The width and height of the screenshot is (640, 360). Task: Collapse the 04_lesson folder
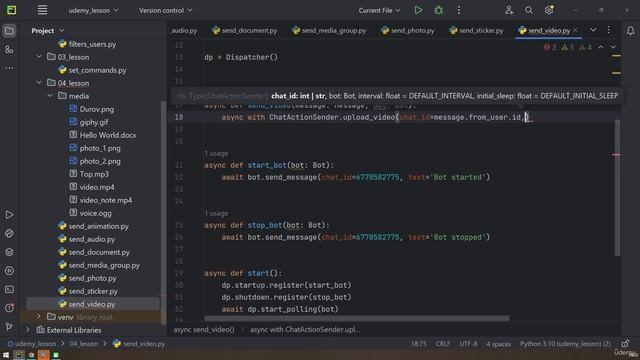39,83
